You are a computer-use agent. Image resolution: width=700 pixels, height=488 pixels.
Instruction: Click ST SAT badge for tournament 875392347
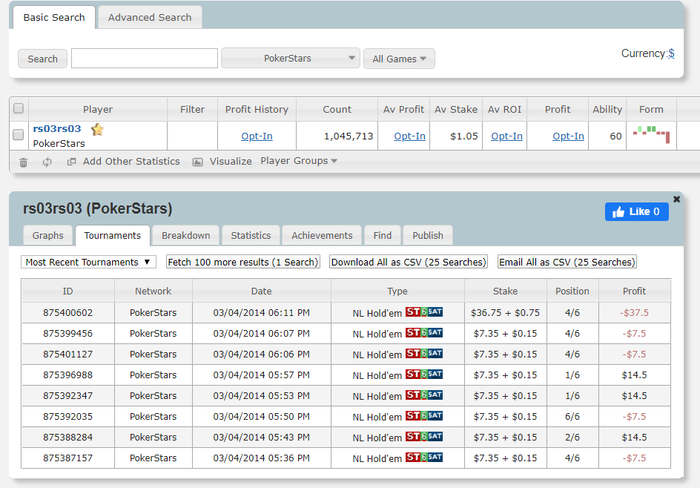(424, 395)
